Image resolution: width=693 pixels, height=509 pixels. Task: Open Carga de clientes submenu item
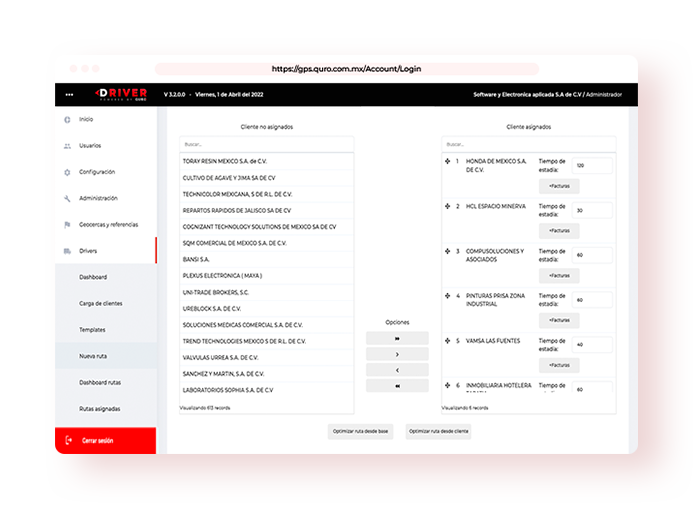[x=106, y=304]
